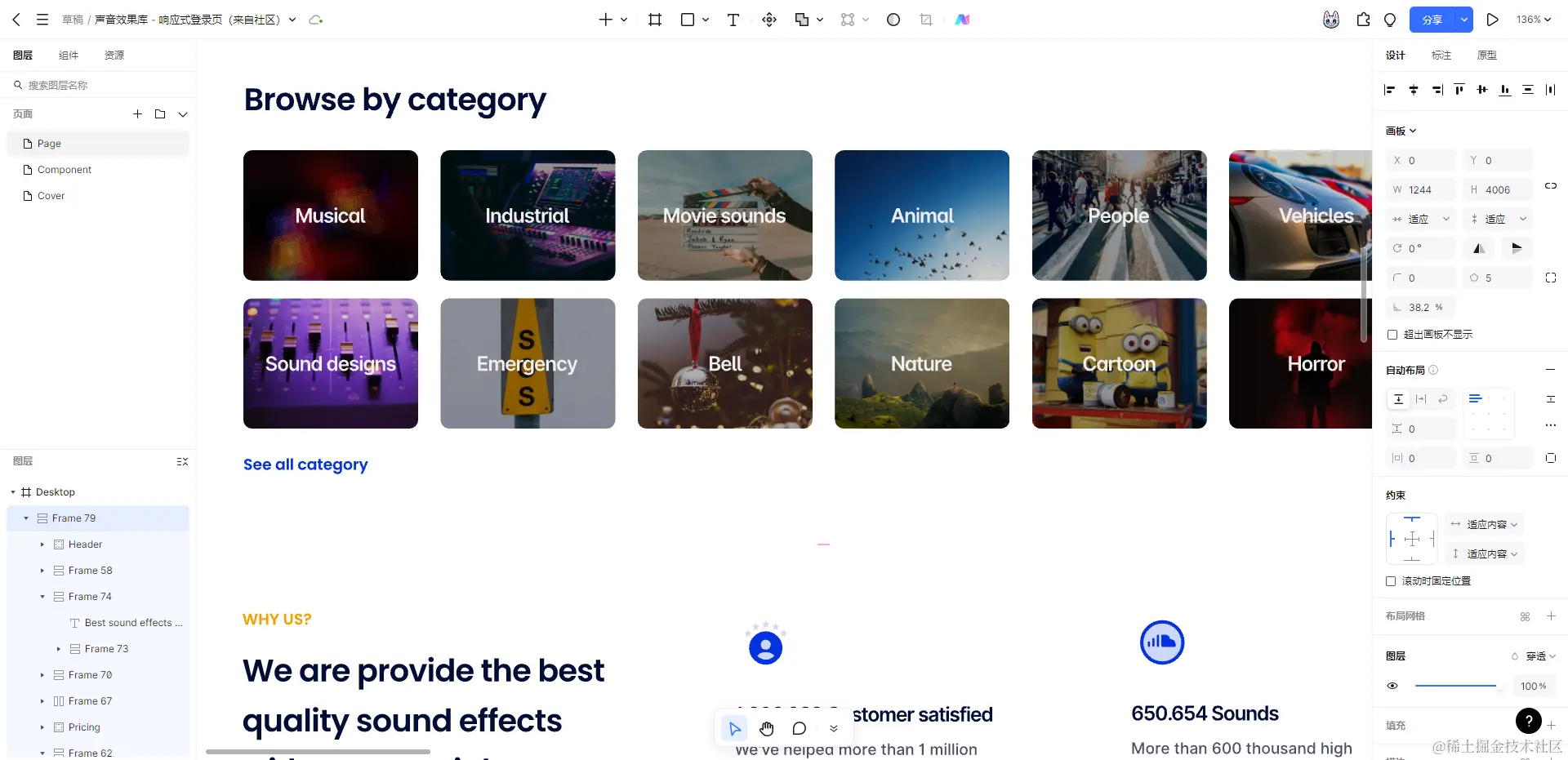
Task: Open the colorful AI assistant icon
Action: click(x=963, y=20)
